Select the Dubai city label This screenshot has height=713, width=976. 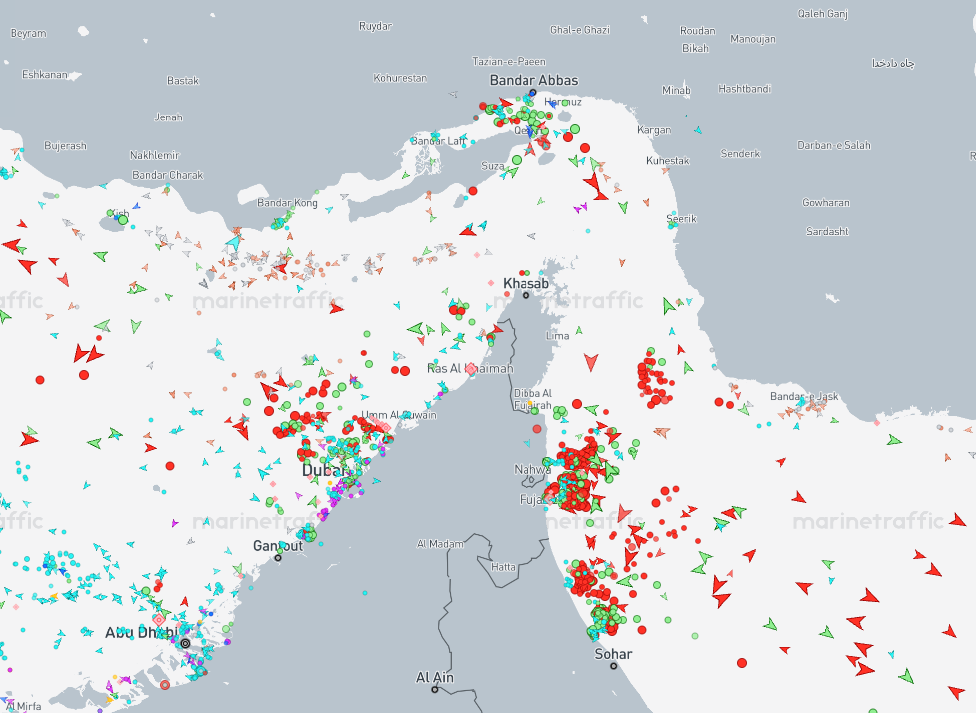pos(326,470)
